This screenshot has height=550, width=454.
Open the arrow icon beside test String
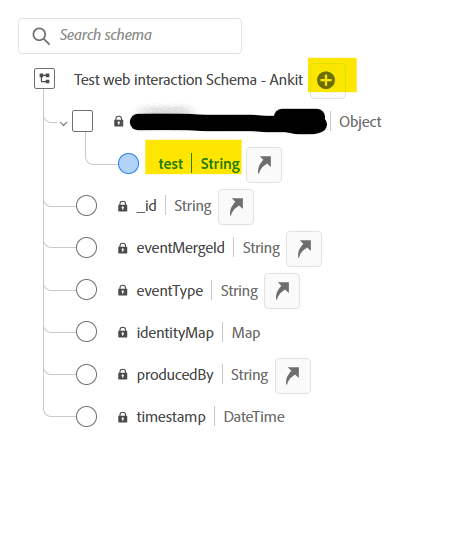point(264,165)
